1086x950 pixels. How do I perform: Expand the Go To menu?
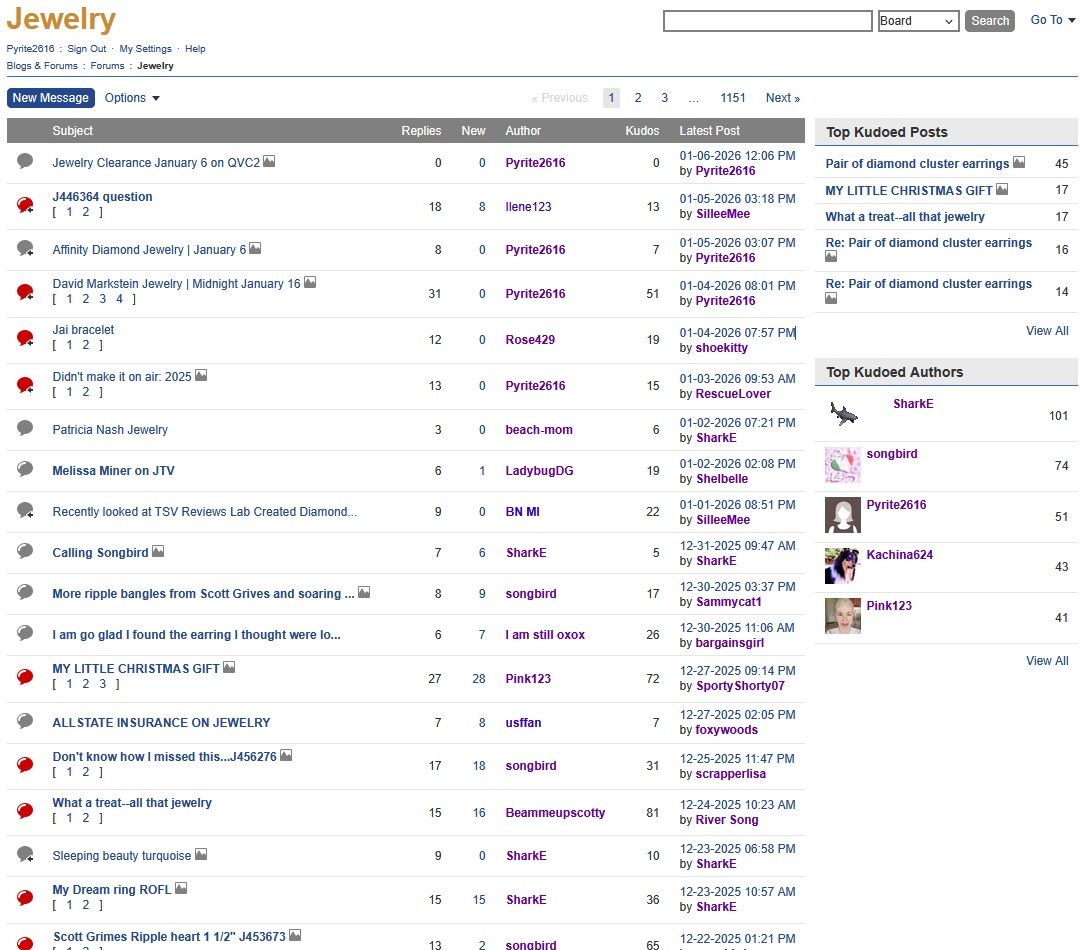coord(1053,20)
